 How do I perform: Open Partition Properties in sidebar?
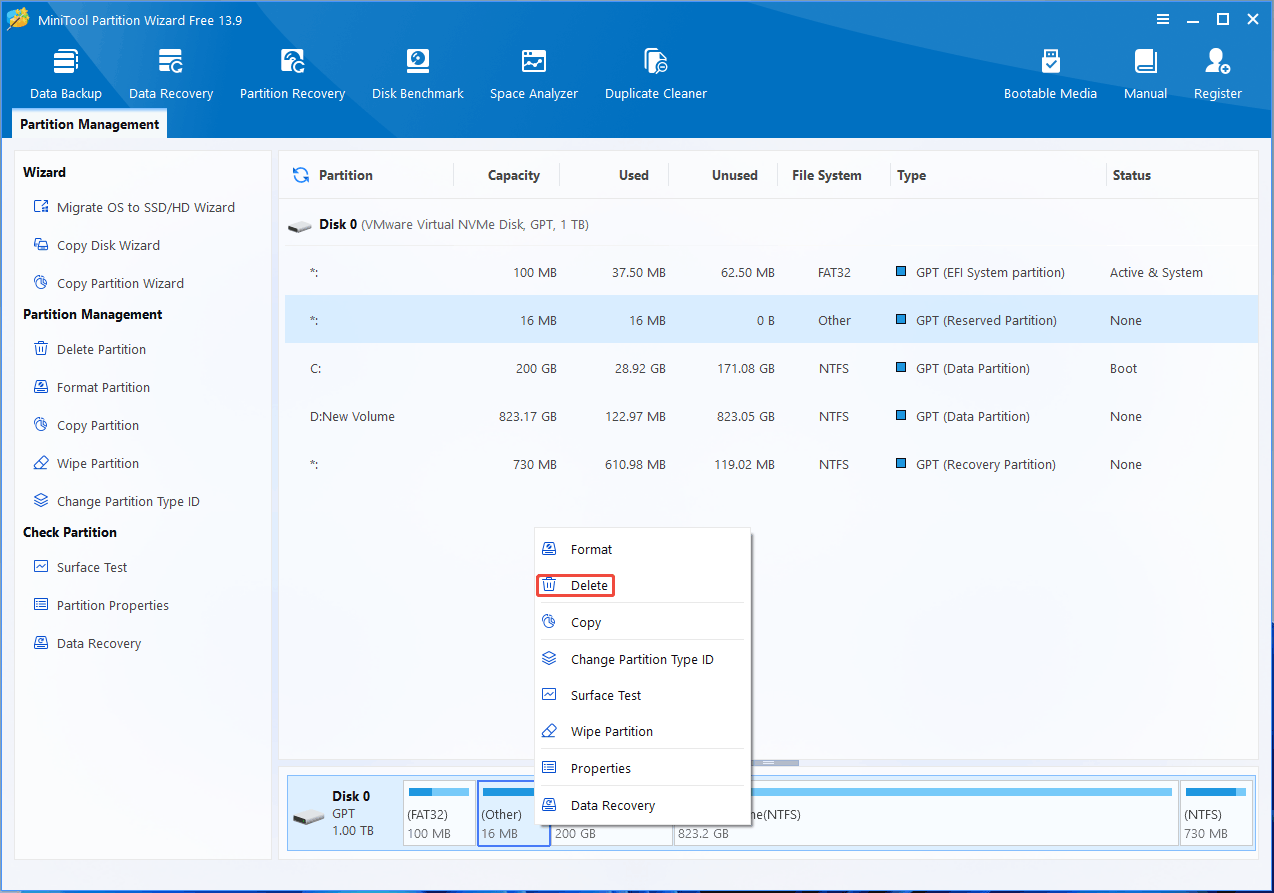tap(100, 605)
